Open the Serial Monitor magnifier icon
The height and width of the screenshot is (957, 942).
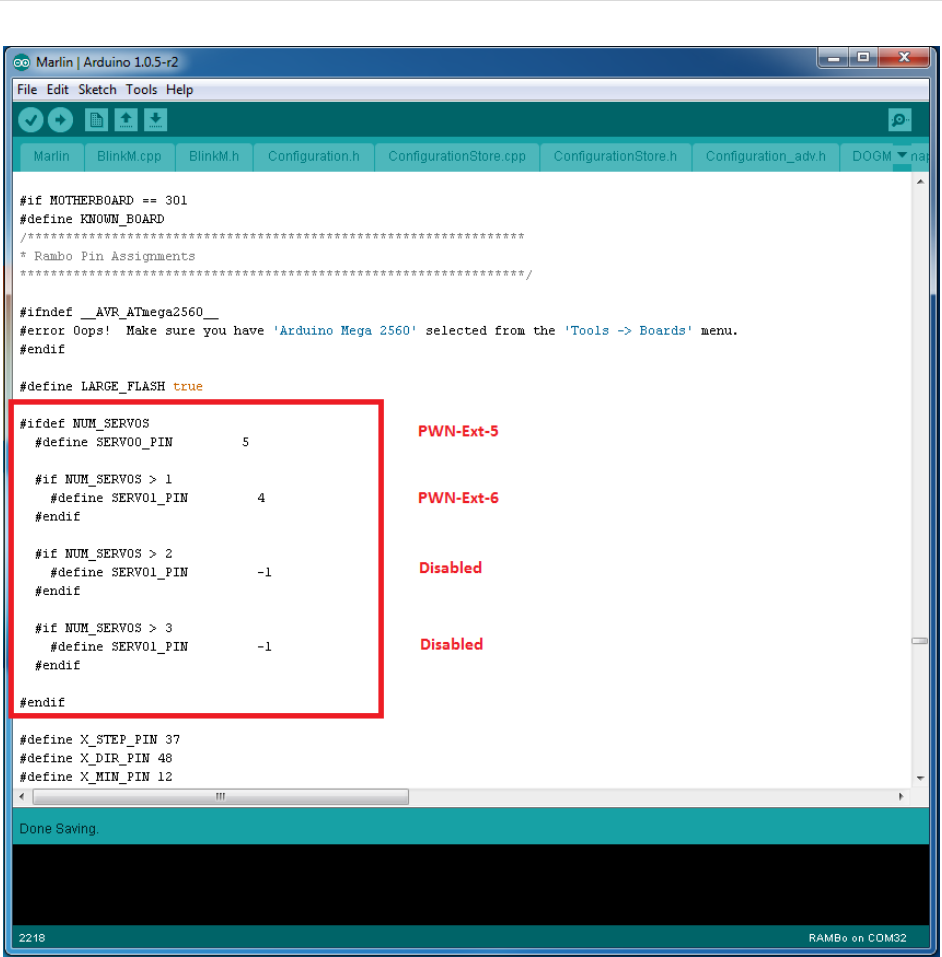pyautogui.click(x=899, y=120)
